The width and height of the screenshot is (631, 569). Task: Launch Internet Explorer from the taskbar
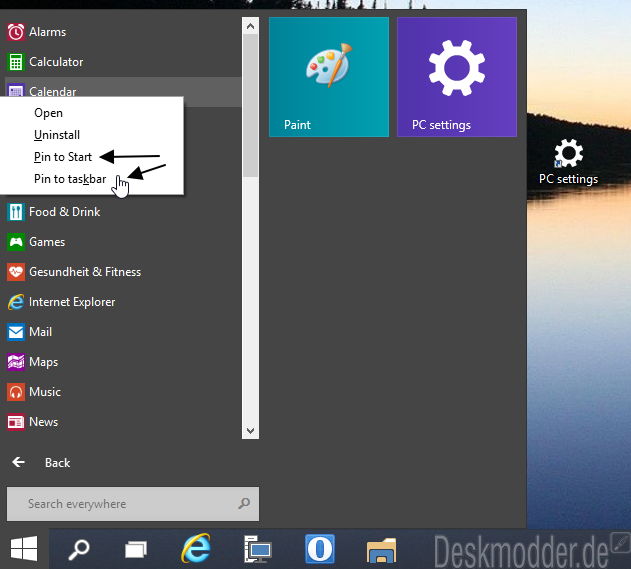[x=196, y=548]
